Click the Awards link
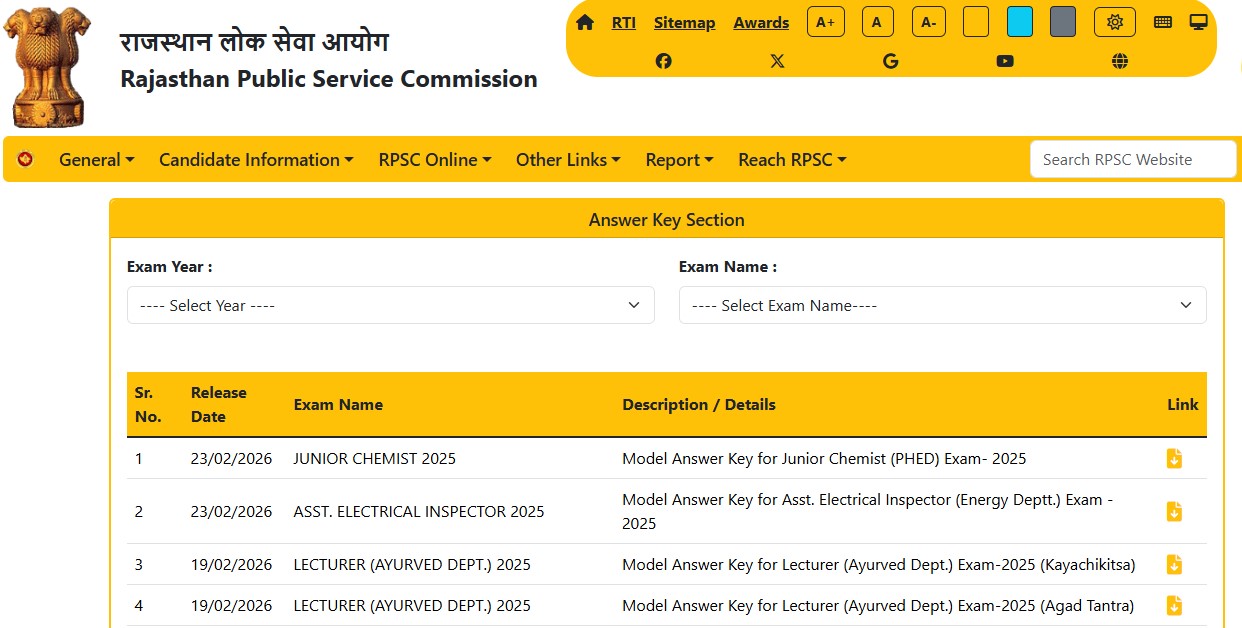1242x628 pixels. click(x=761, y=22)
